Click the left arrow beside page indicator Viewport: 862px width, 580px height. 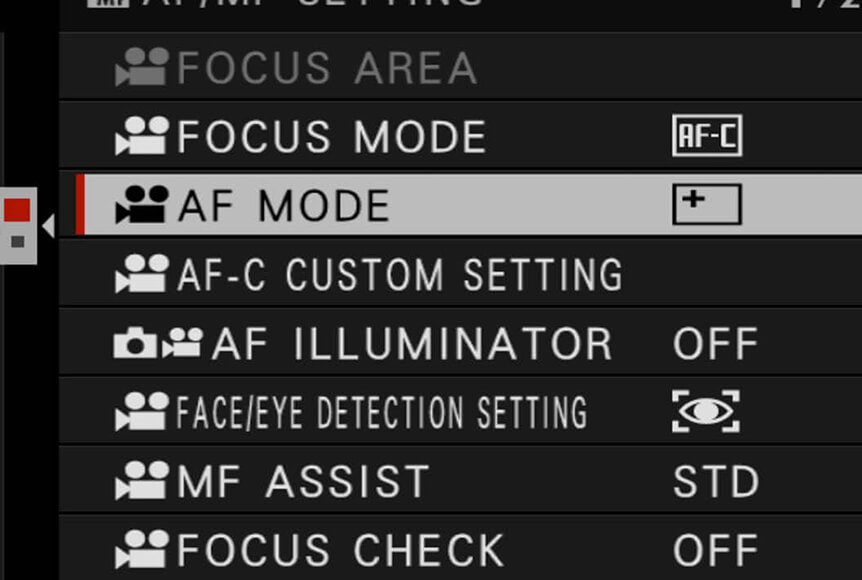tap(48, 226)
